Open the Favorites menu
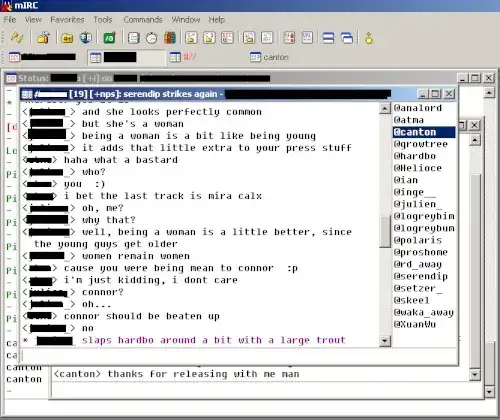The image size is (500, 420). point(67,20)
